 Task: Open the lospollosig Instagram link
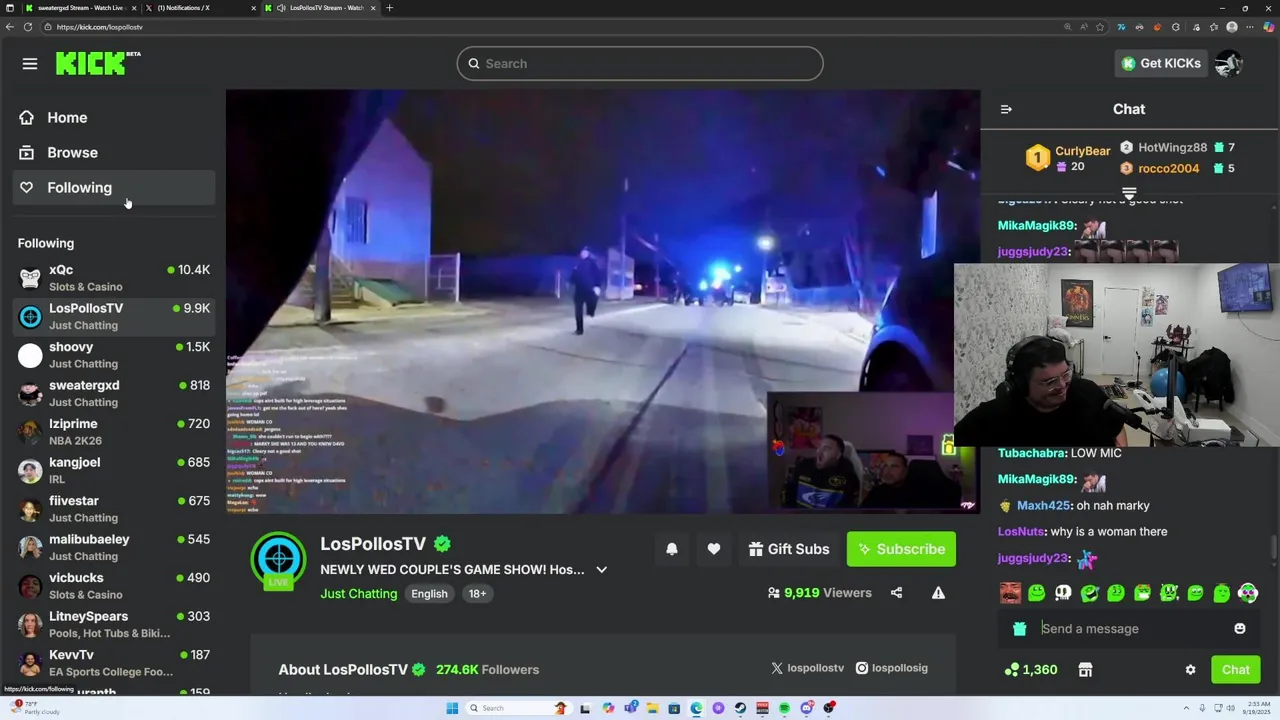(x=892, y=668)
